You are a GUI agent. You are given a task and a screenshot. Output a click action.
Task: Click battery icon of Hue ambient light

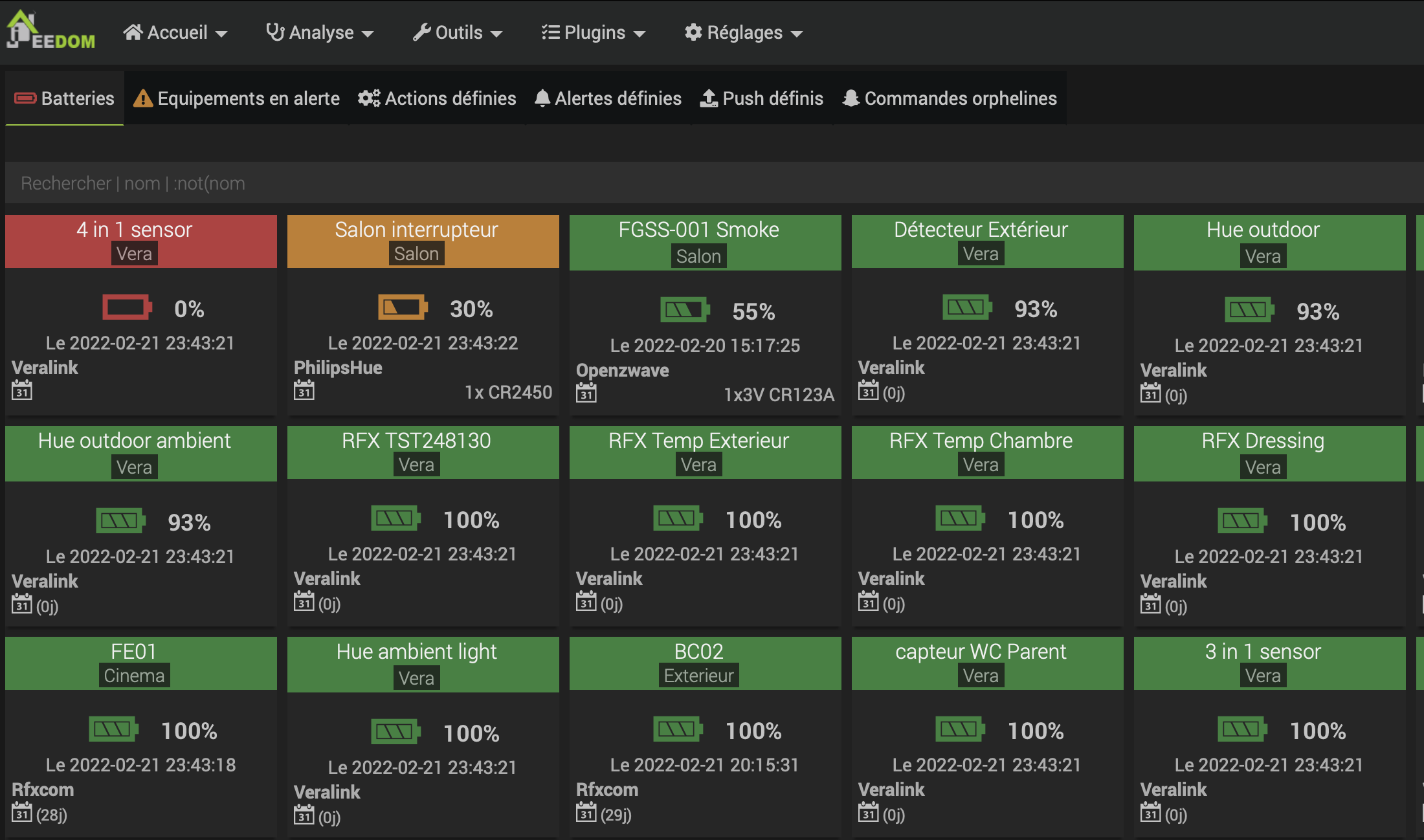395,732
